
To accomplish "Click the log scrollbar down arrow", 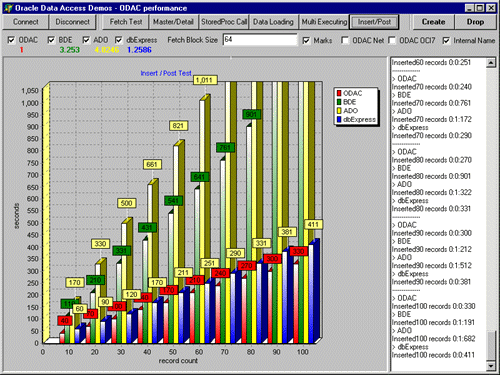I will pos(491,366).
